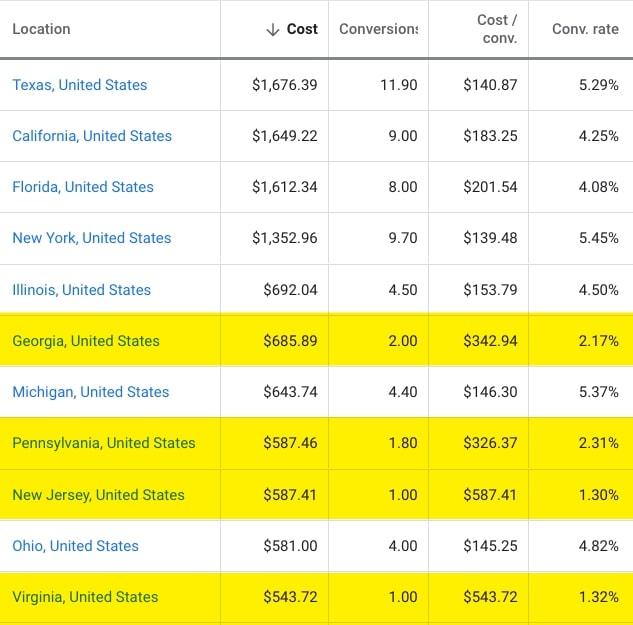Select the Pennsylvania, United States link
The width and height of the screenshot is (633, 625).
point(104,443)
